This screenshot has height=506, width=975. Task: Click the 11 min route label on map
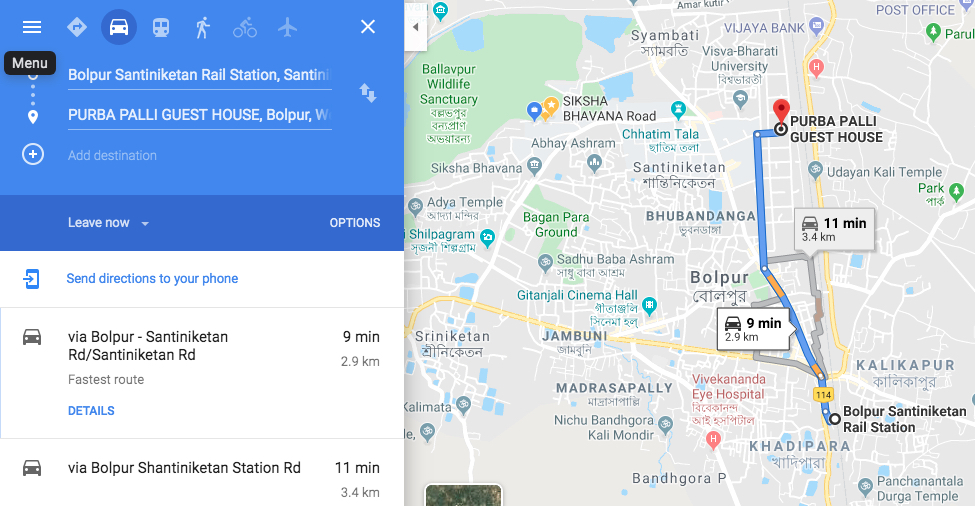[x=834, y=229]
